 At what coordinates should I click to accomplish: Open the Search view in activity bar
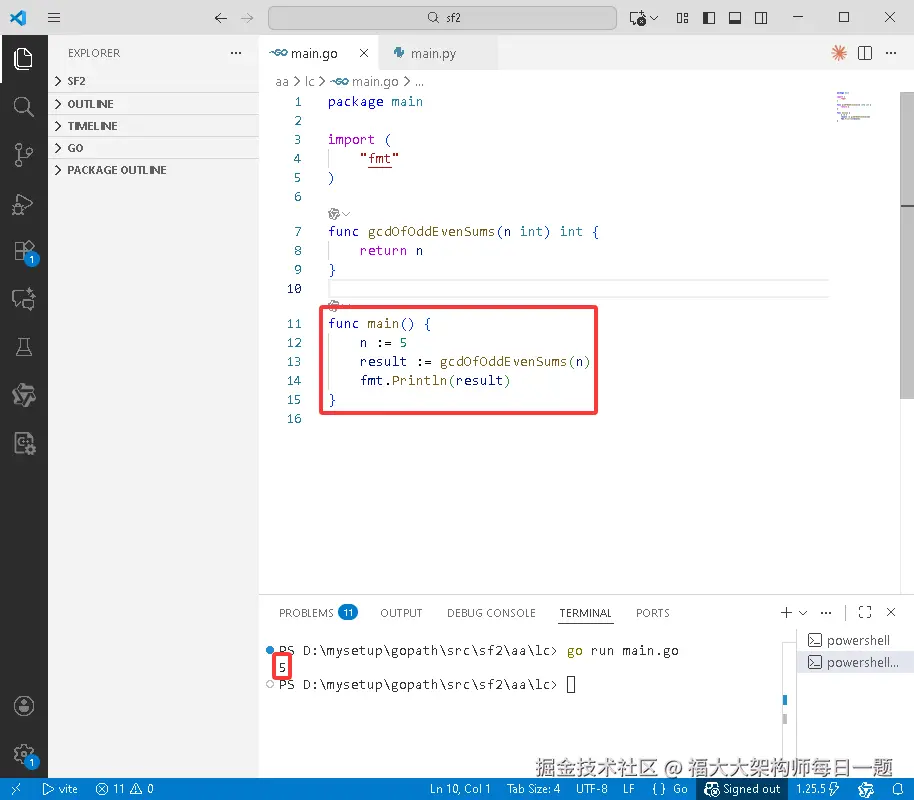[23, 107]
